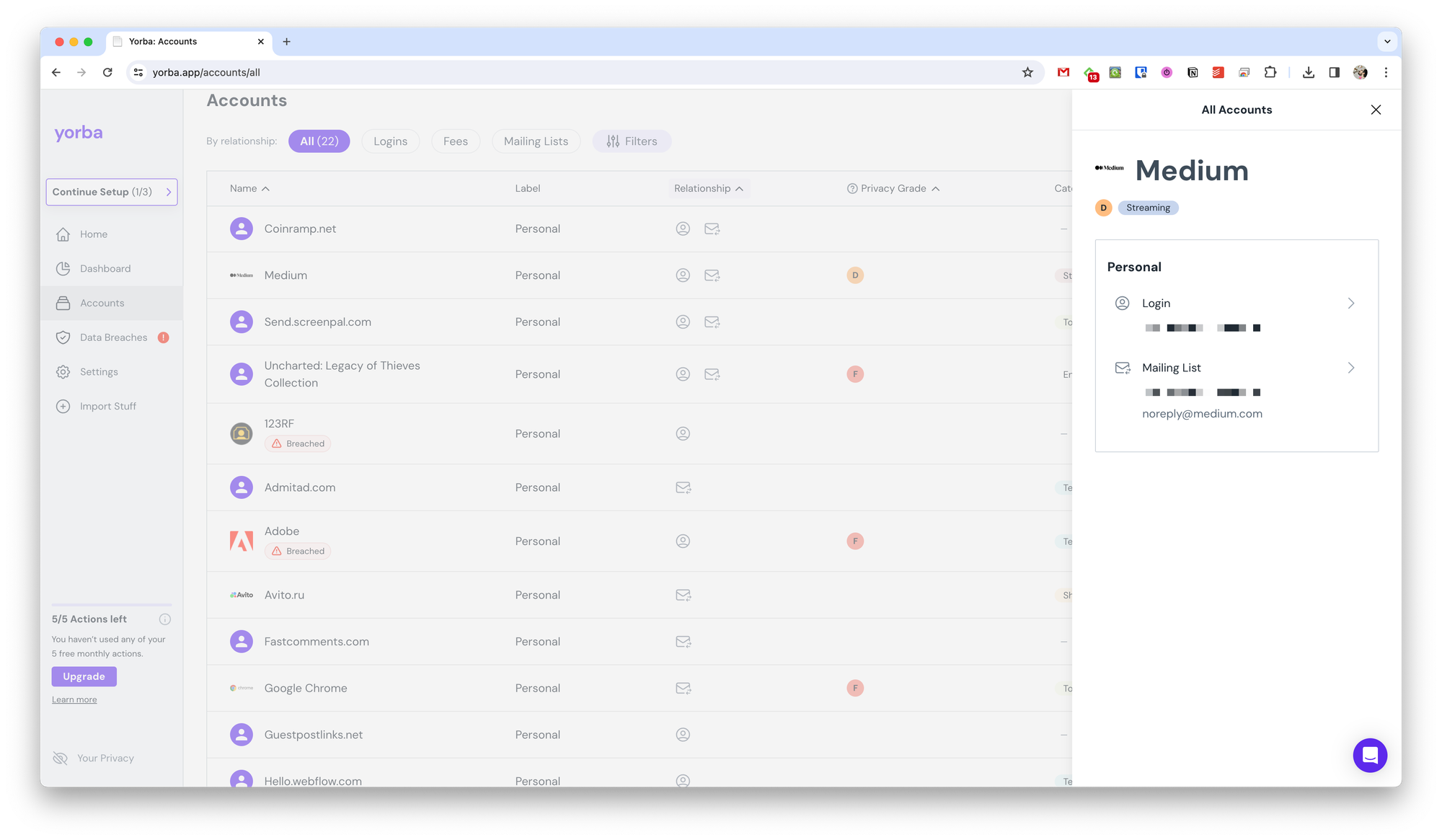1442x840 pixels.
Task: Open Settings gear icon in sidebar
Action: pos(63,372)
